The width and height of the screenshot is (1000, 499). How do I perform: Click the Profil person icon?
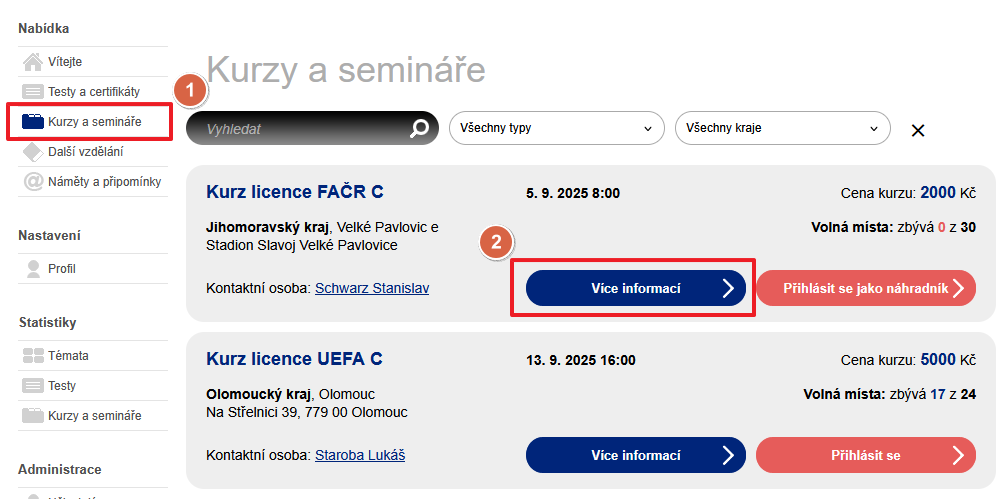[x=33, y=269]
